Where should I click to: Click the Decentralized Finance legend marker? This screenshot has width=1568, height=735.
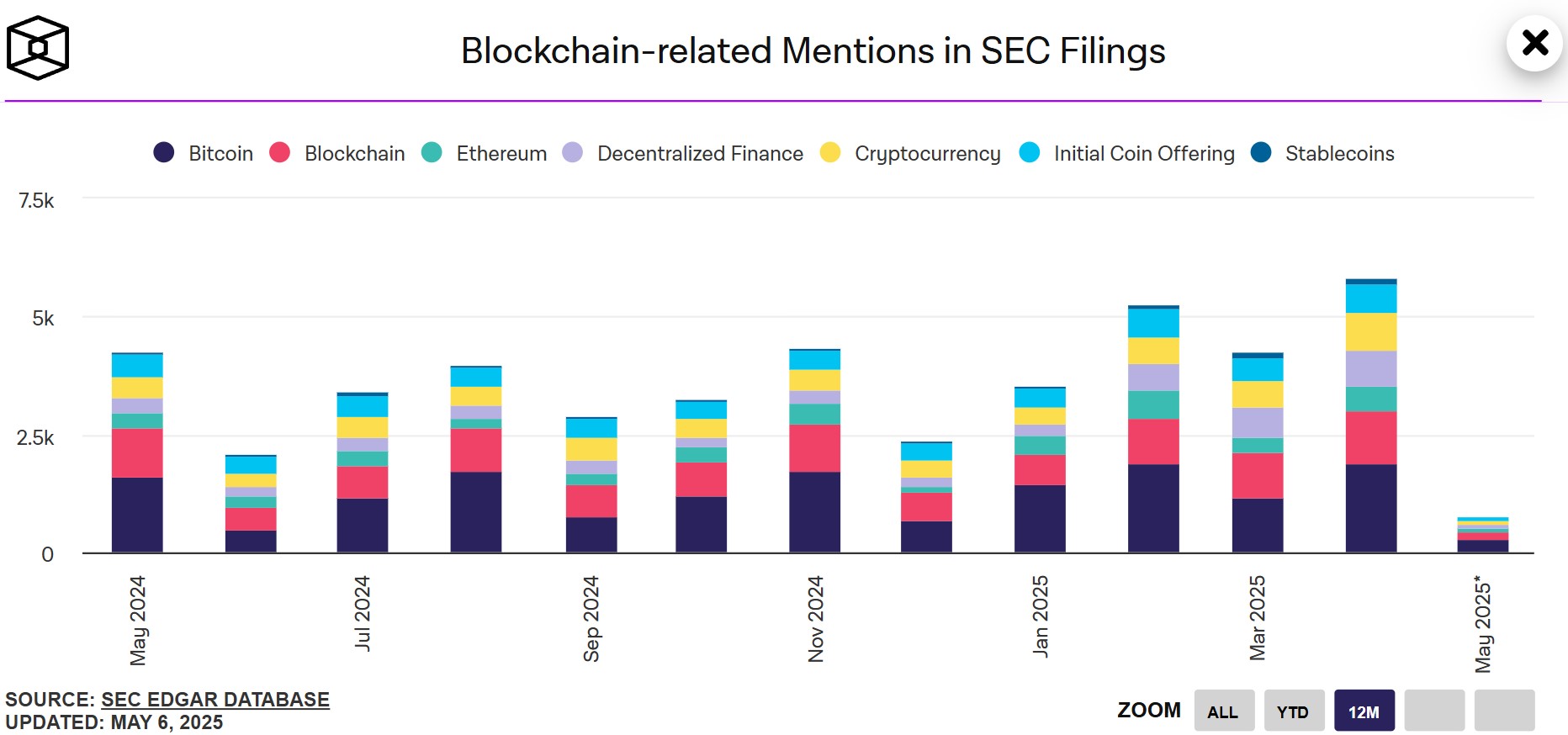[570, 154]
